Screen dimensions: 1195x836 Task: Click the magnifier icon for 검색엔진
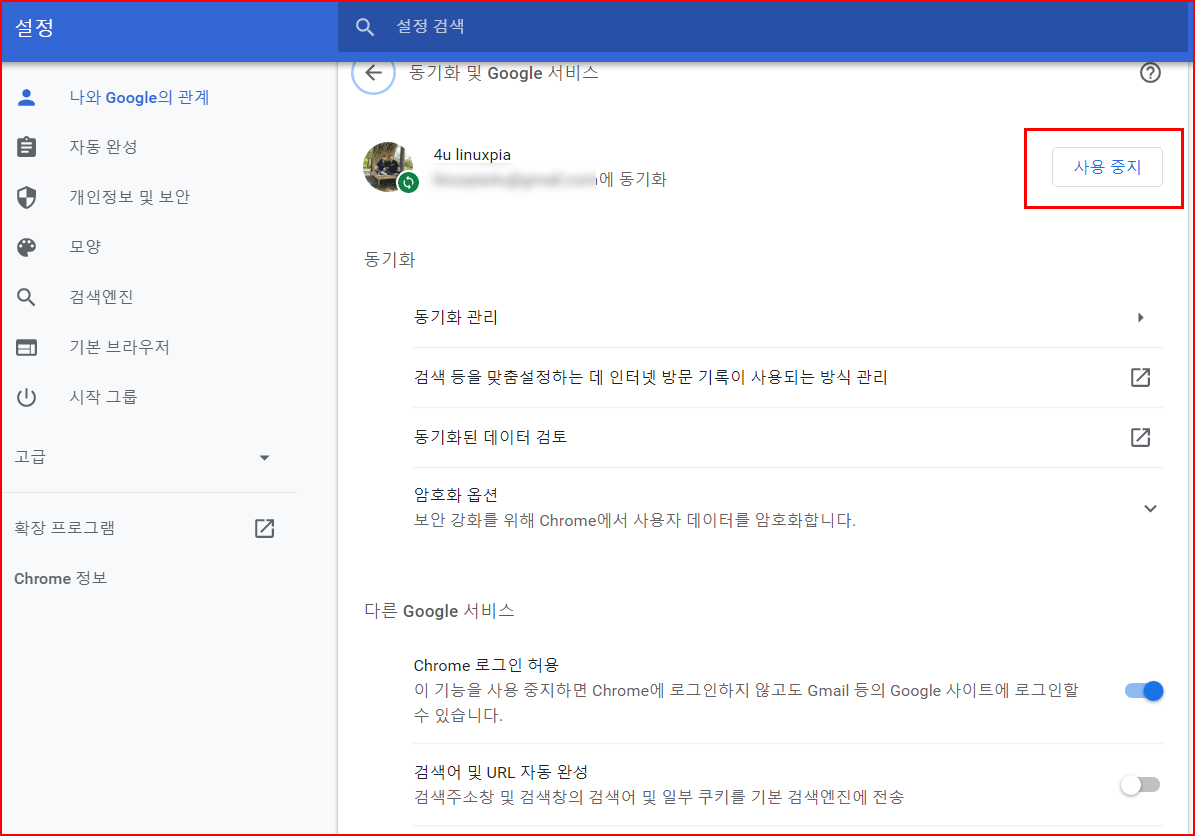pos(27,297)
